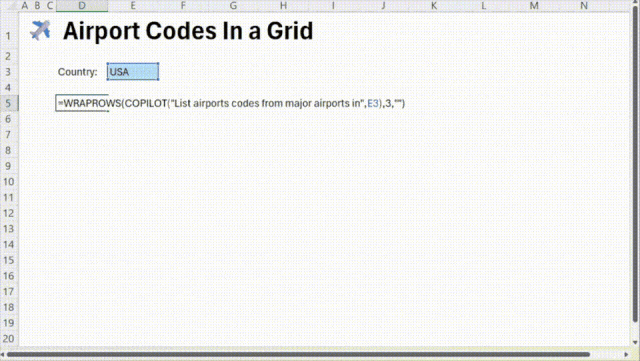Select column H header

283,6
